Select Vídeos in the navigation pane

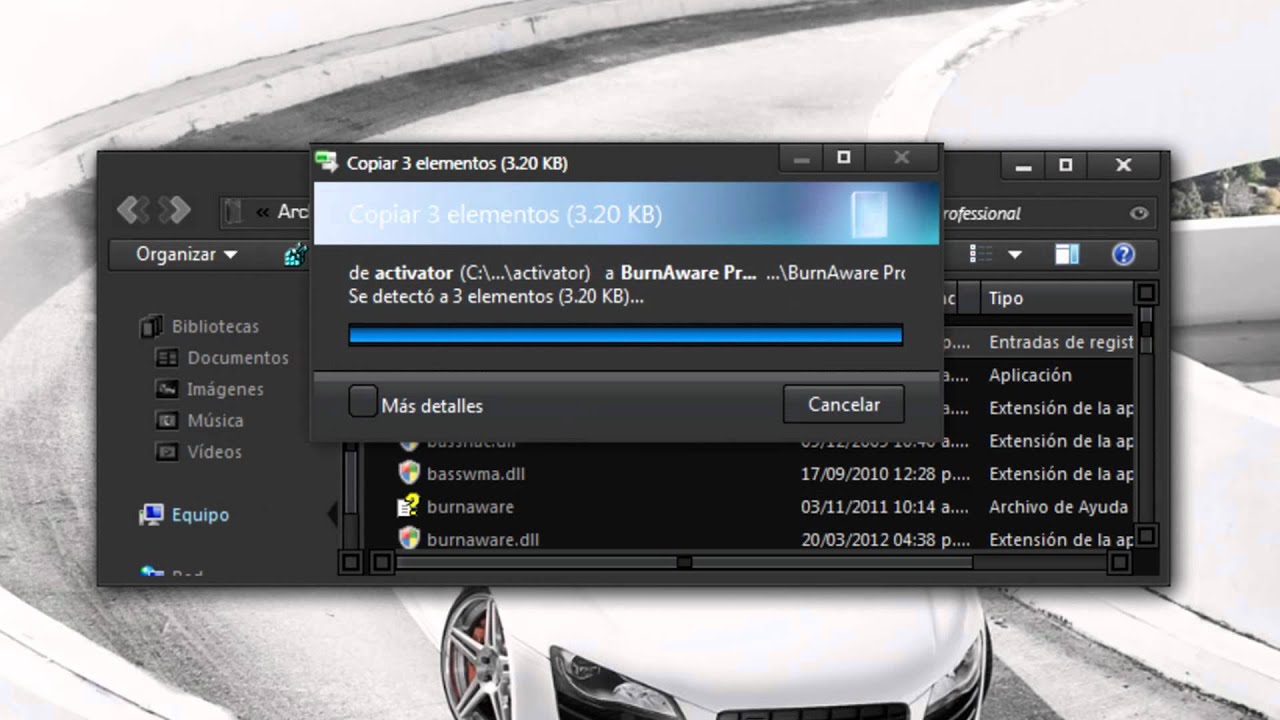[x=214, y=452]
